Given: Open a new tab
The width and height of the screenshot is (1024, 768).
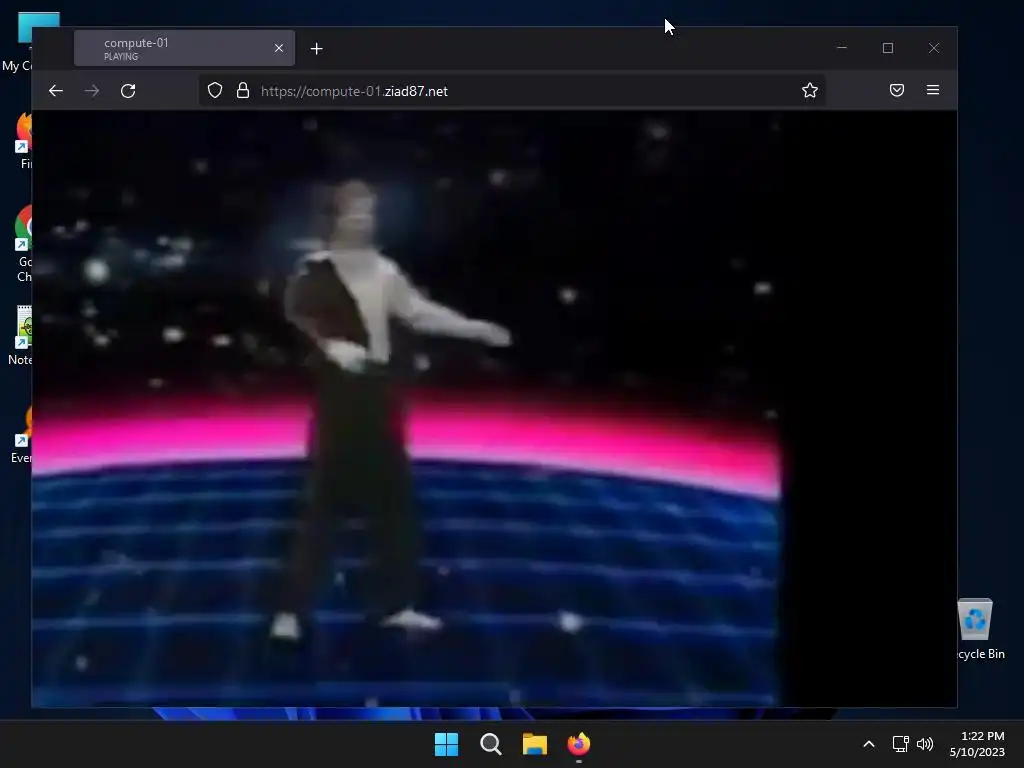Looking at the screenshot, I should [x=317, y=49].
